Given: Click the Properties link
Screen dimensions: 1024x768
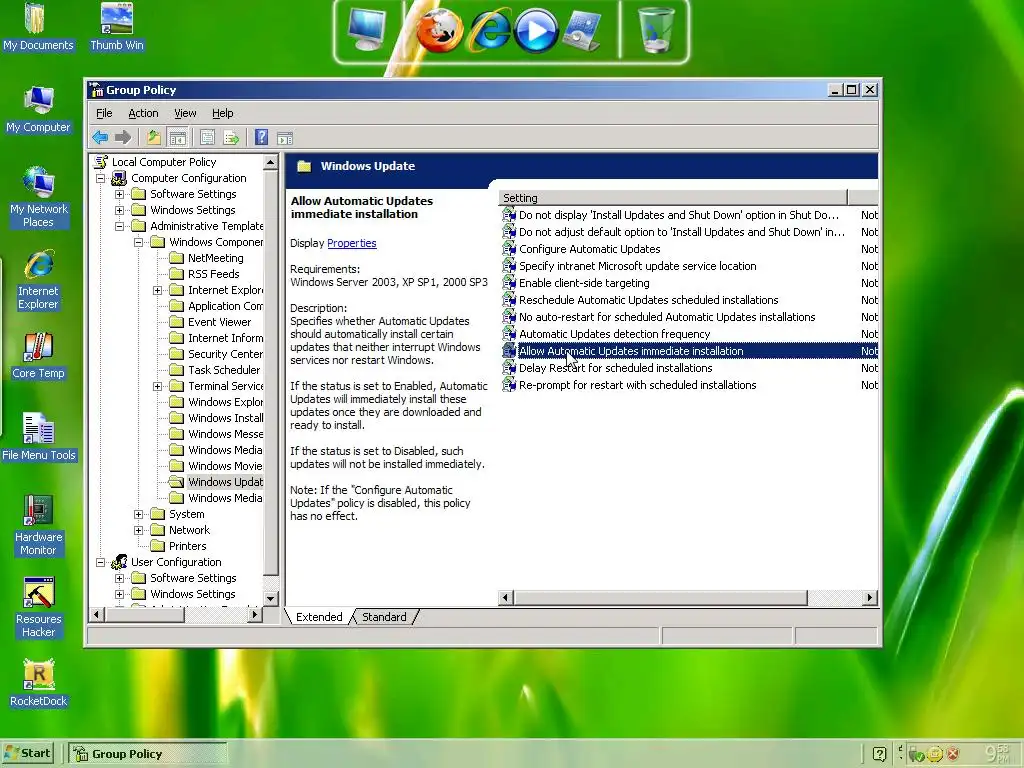Looking at the screenshot, I should point(351,243).
